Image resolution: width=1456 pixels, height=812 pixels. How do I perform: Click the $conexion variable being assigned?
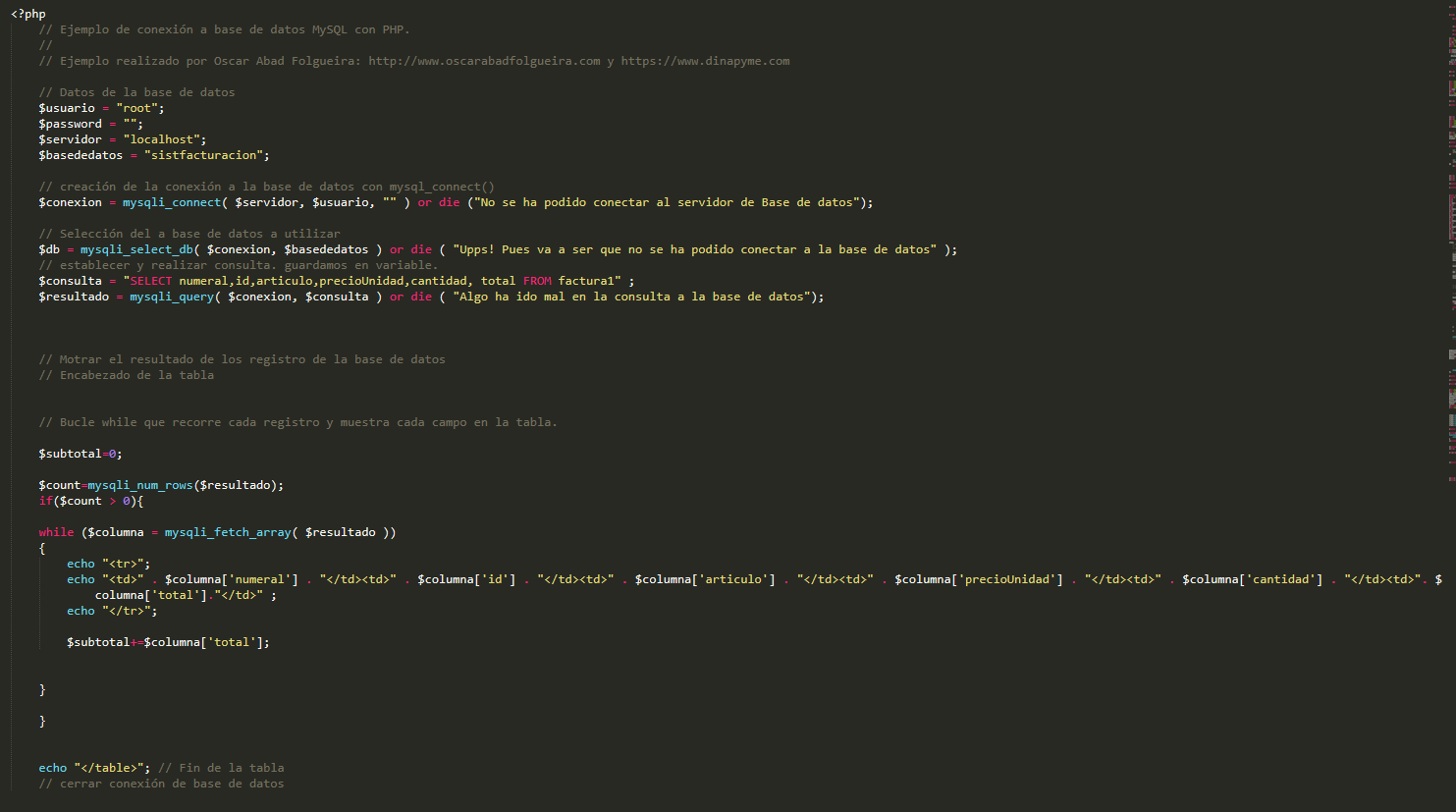tap(71, 202)
